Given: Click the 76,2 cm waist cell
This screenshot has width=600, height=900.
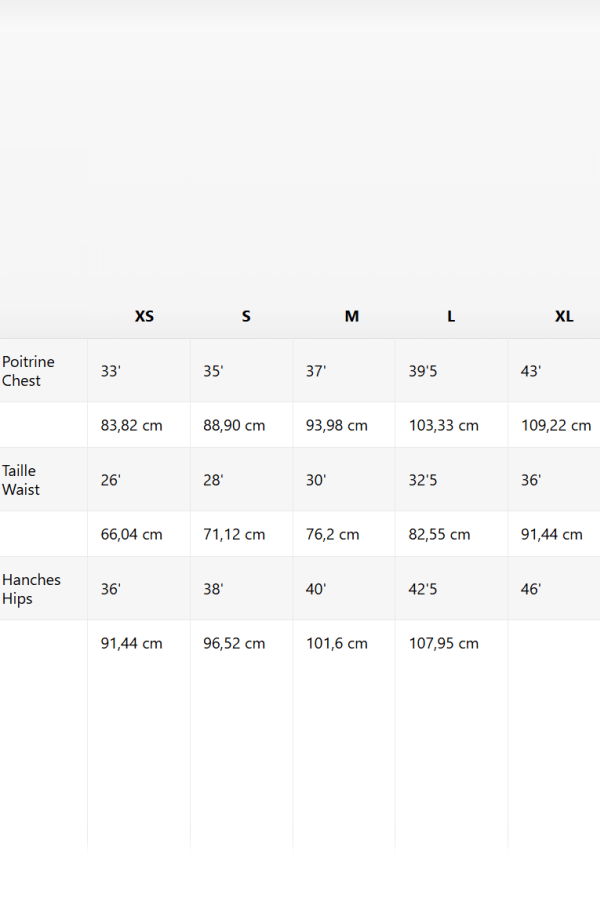Looking at the screenshot, I should point(332,534).
